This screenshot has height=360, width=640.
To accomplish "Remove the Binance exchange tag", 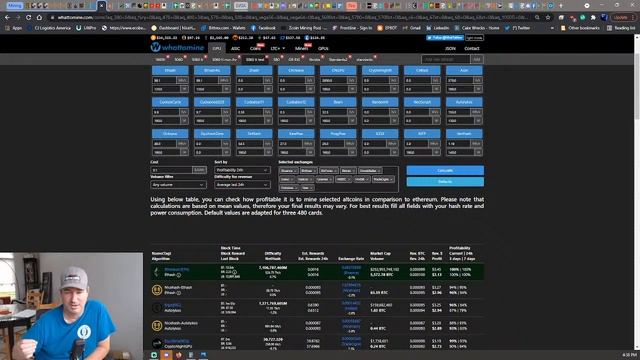I will (295, 171).
